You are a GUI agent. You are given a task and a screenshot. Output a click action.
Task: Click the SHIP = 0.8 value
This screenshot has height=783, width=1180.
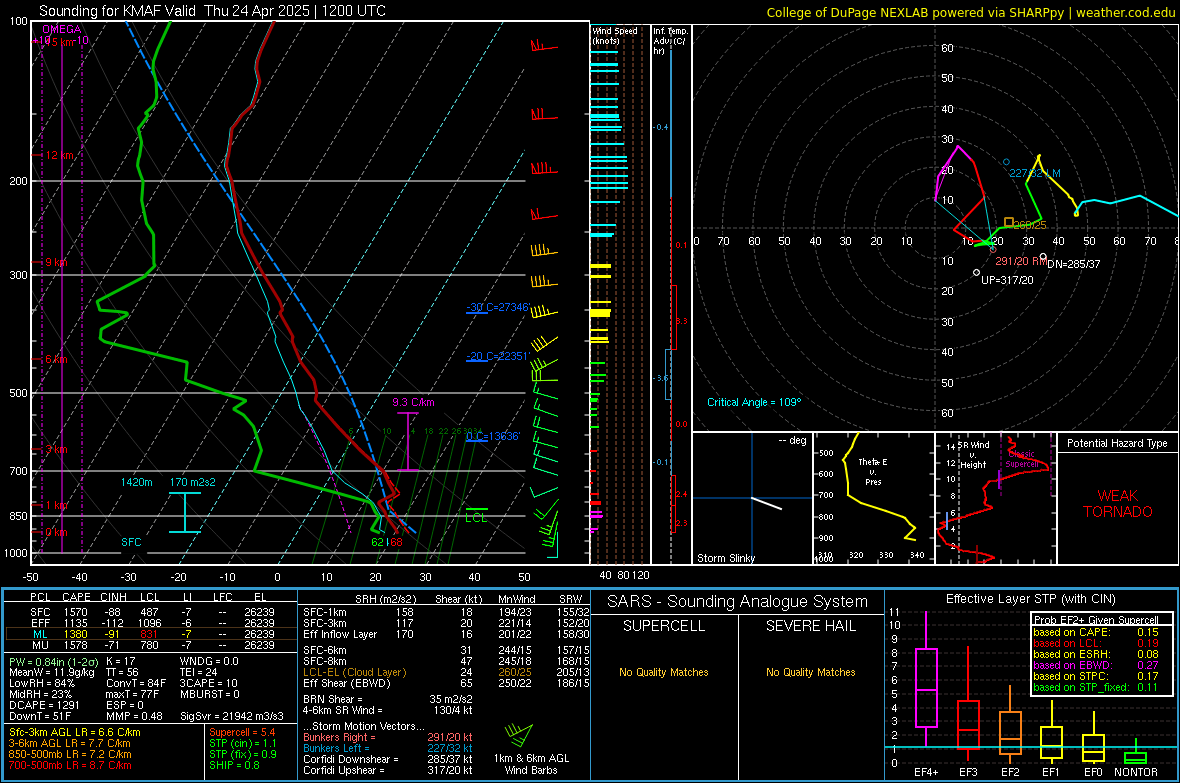[x=234, y=765]
